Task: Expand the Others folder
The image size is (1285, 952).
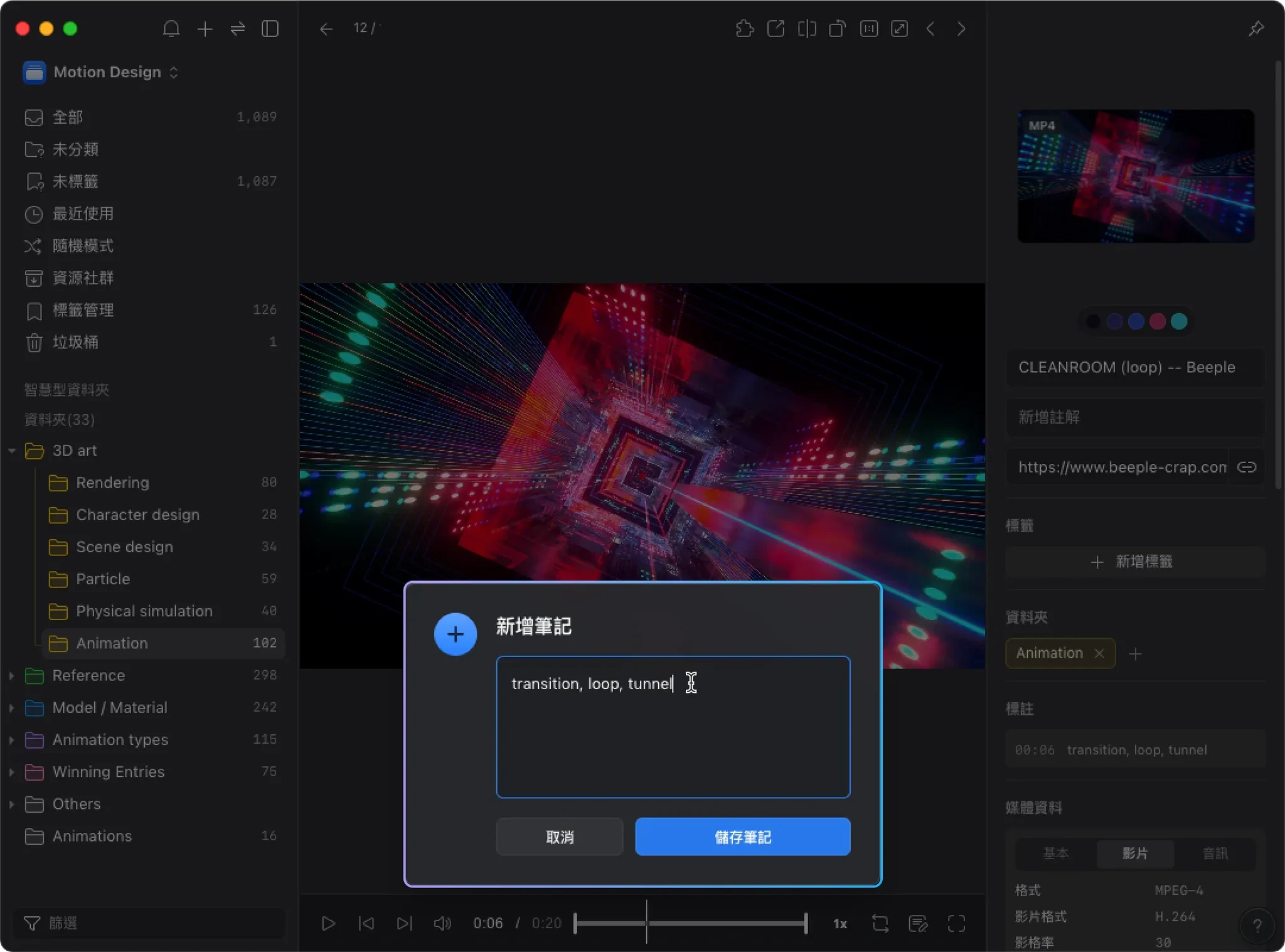Action: click(12, 804)
